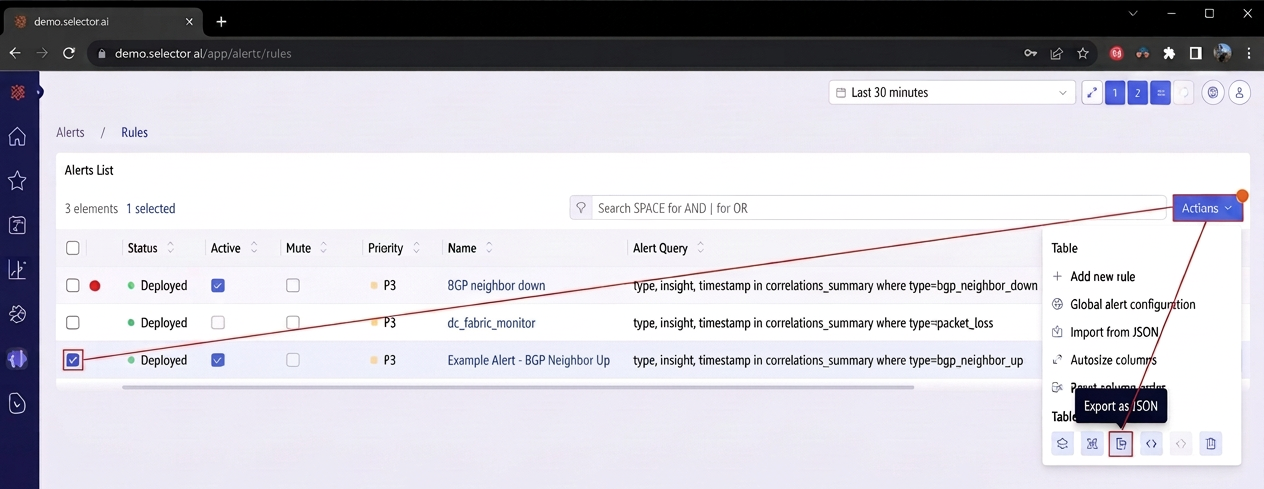Open the Last 30 minutes time dropdown
This screenshot has width=1264, height=489.
952,93
